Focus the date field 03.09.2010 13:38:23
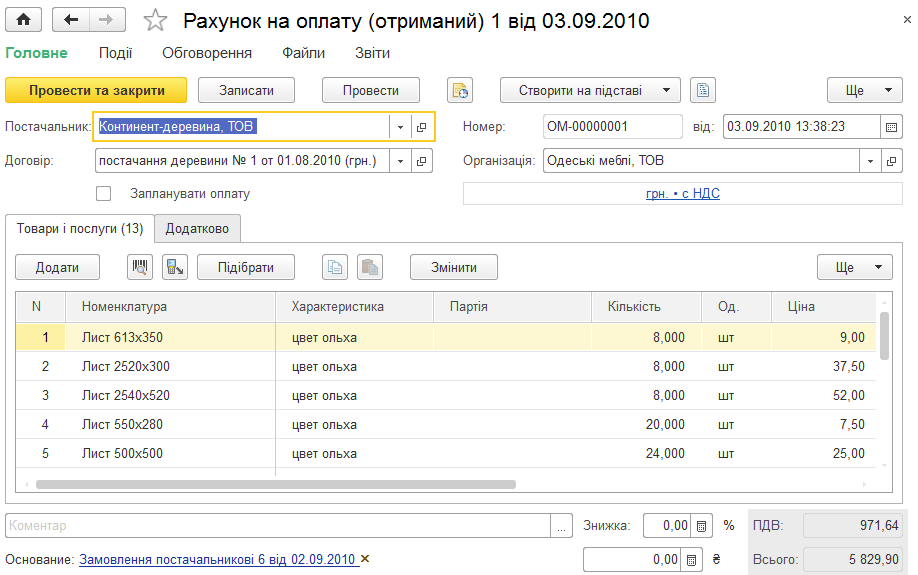 click(801, 126)
